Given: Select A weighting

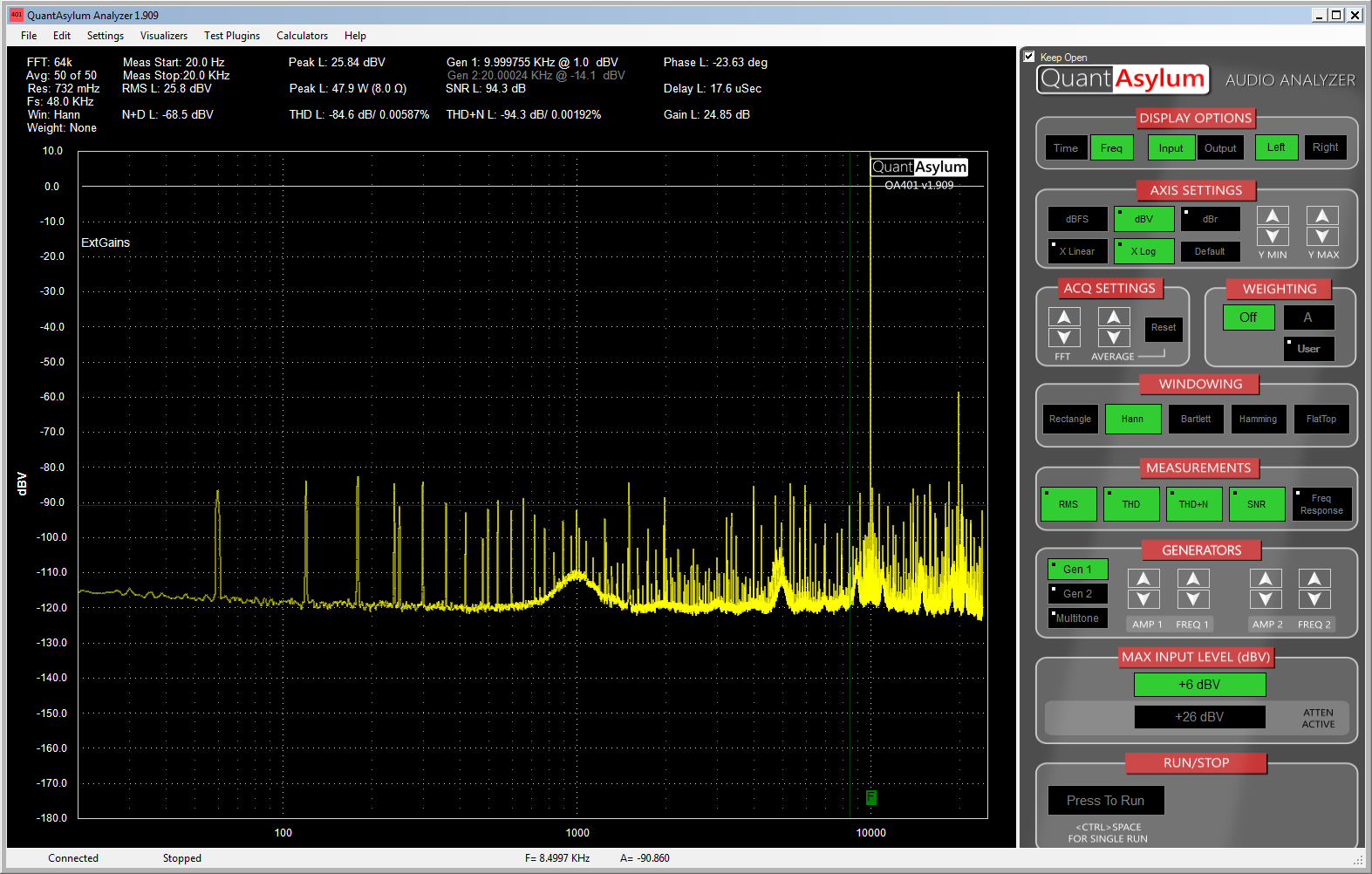Looking at the screenshot, I should point(1307,318).
